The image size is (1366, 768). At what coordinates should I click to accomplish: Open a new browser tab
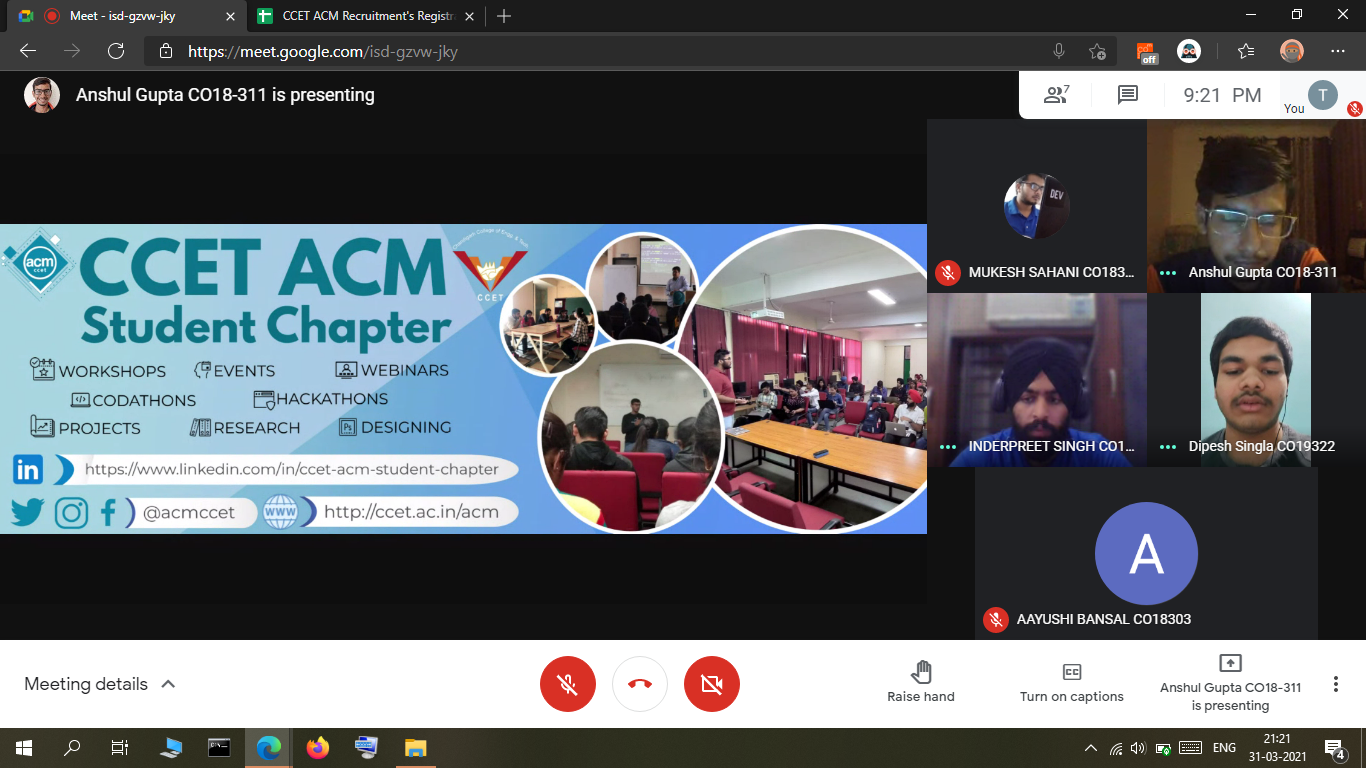tap(504, 16)
